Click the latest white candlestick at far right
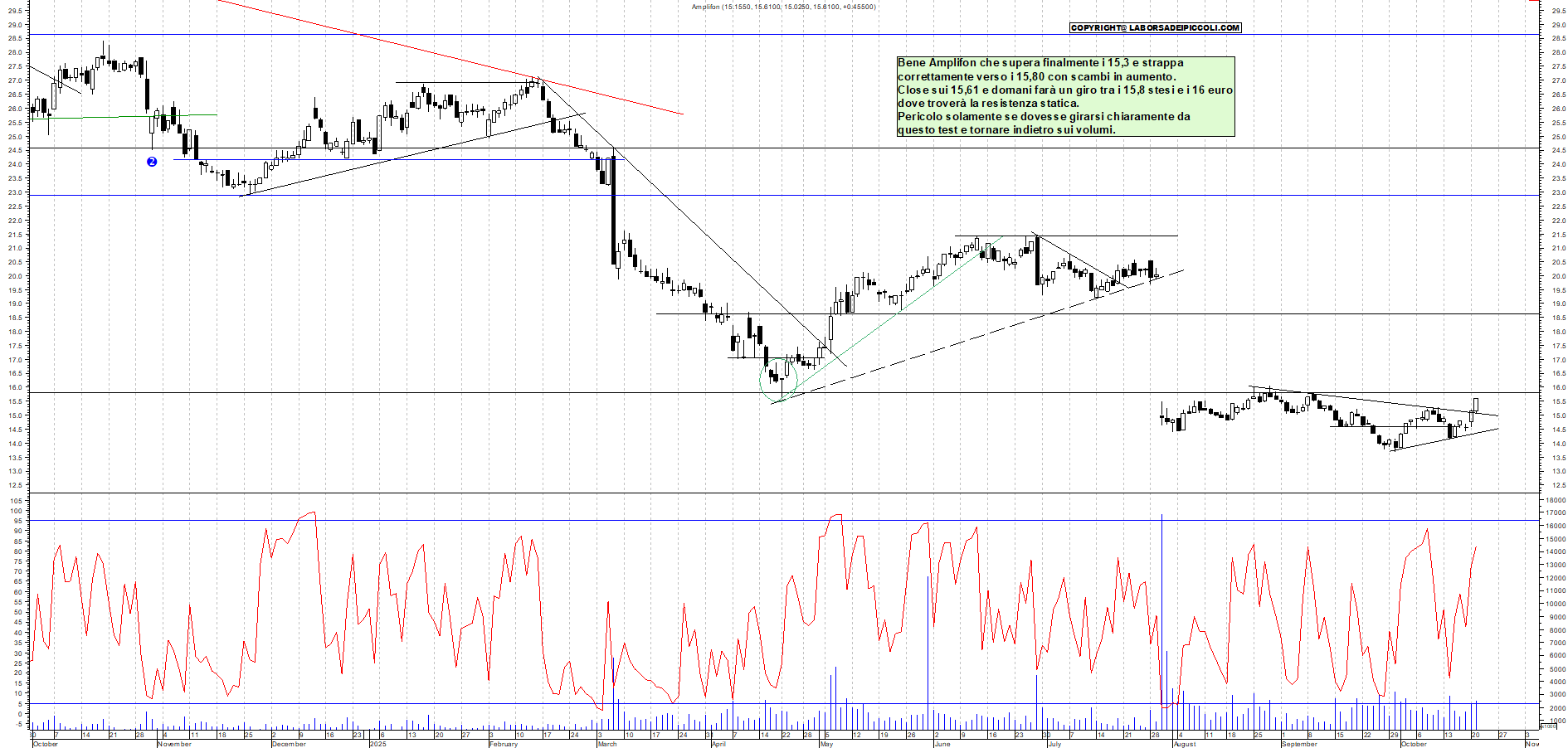The image size is (1568, 748). click(x=1476, y=405)
